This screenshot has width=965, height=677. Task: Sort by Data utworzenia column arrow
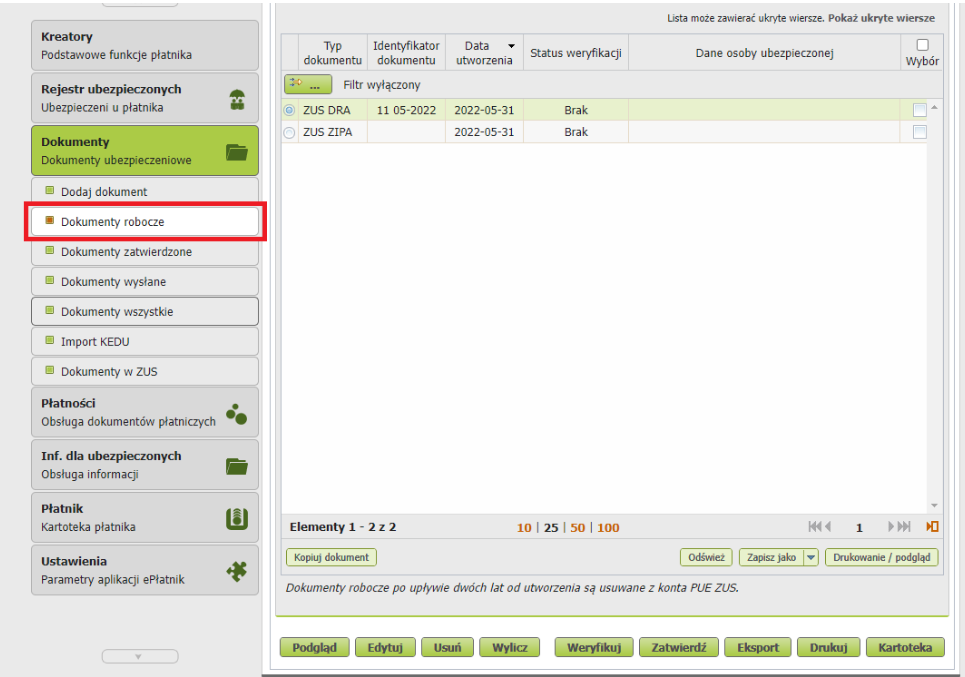(512, 46)
